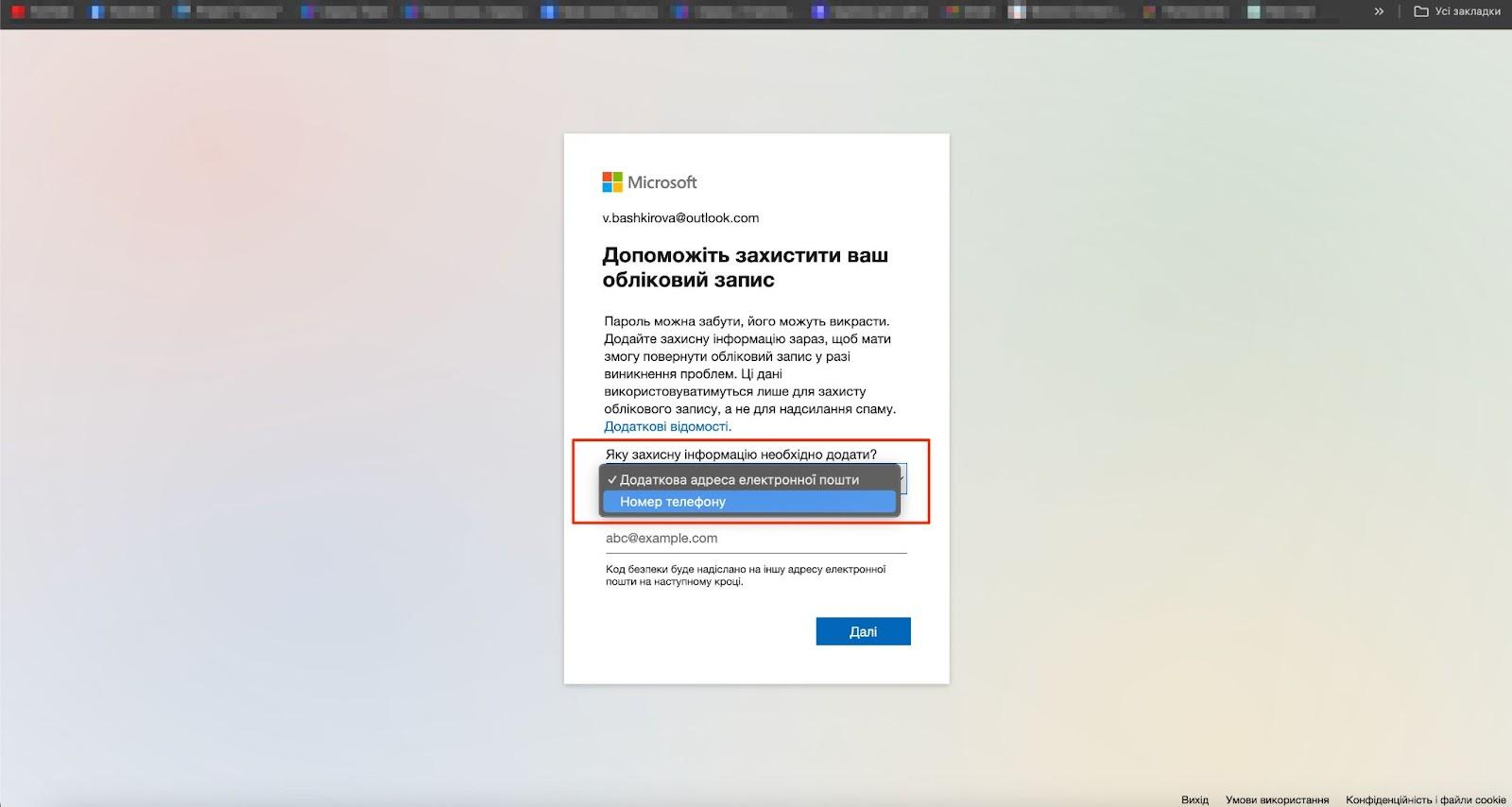Expand hidden bookmarks with chevron icon

(x=1379, y=11)
